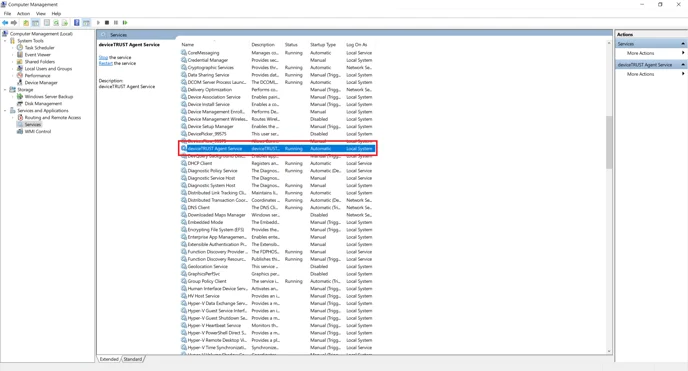
Task: Select the deviceTRUST Agent Service row
Action: point(278,149)
